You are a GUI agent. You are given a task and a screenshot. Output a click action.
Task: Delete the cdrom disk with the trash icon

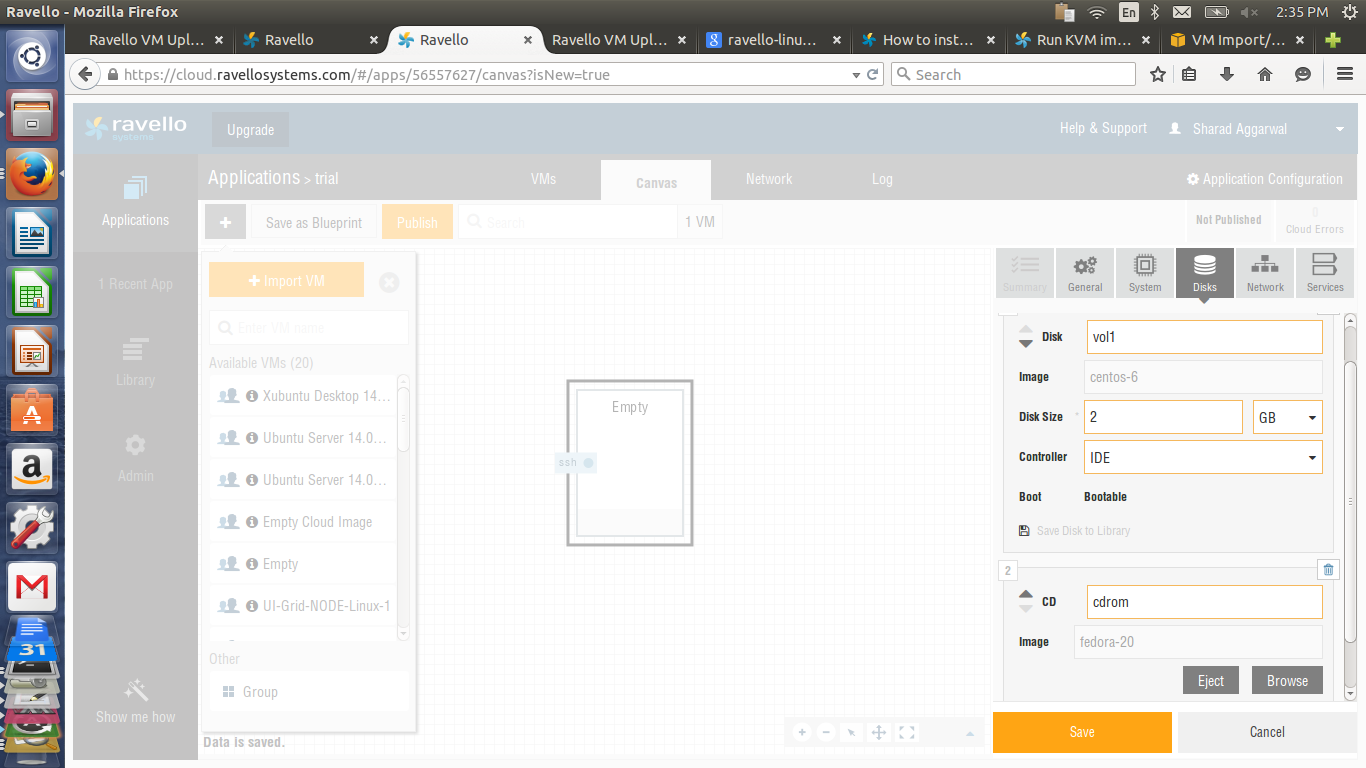1328,570
